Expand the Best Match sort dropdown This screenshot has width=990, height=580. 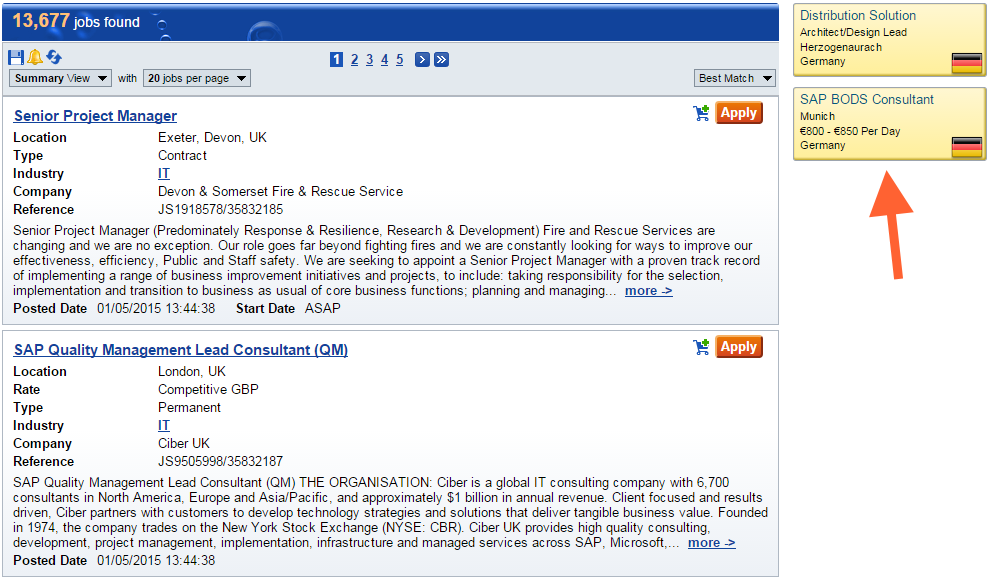pos(735,78)
